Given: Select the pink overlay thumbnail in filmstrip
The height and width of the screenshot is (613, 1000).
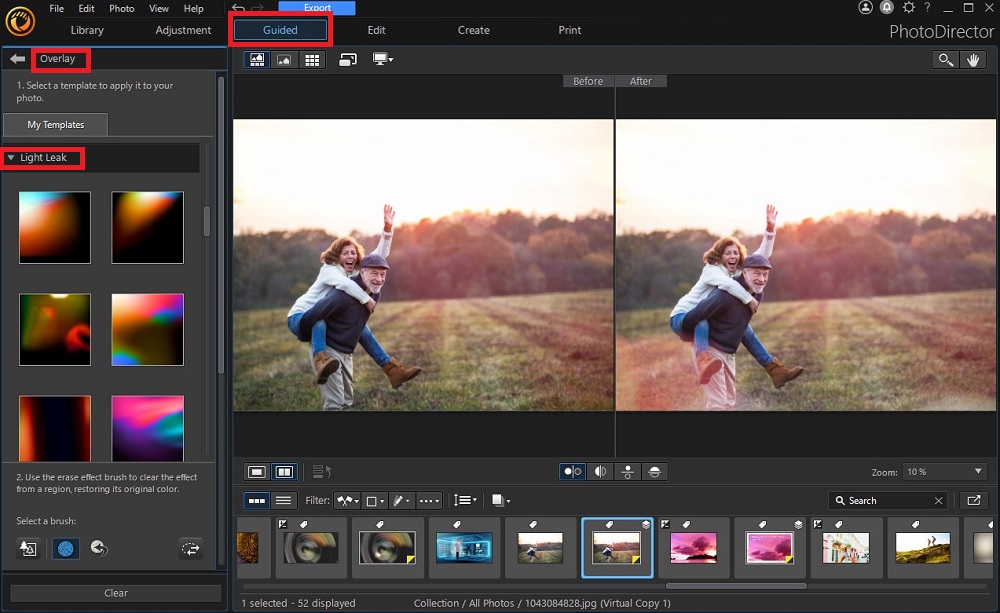Looking at the screenshot, I should click(694, 547).
